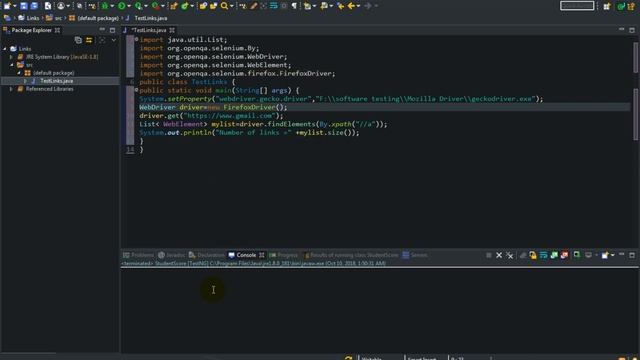640x360 pixels.
Task: Click the Display Selected Console icon
Action: (588, 255)
